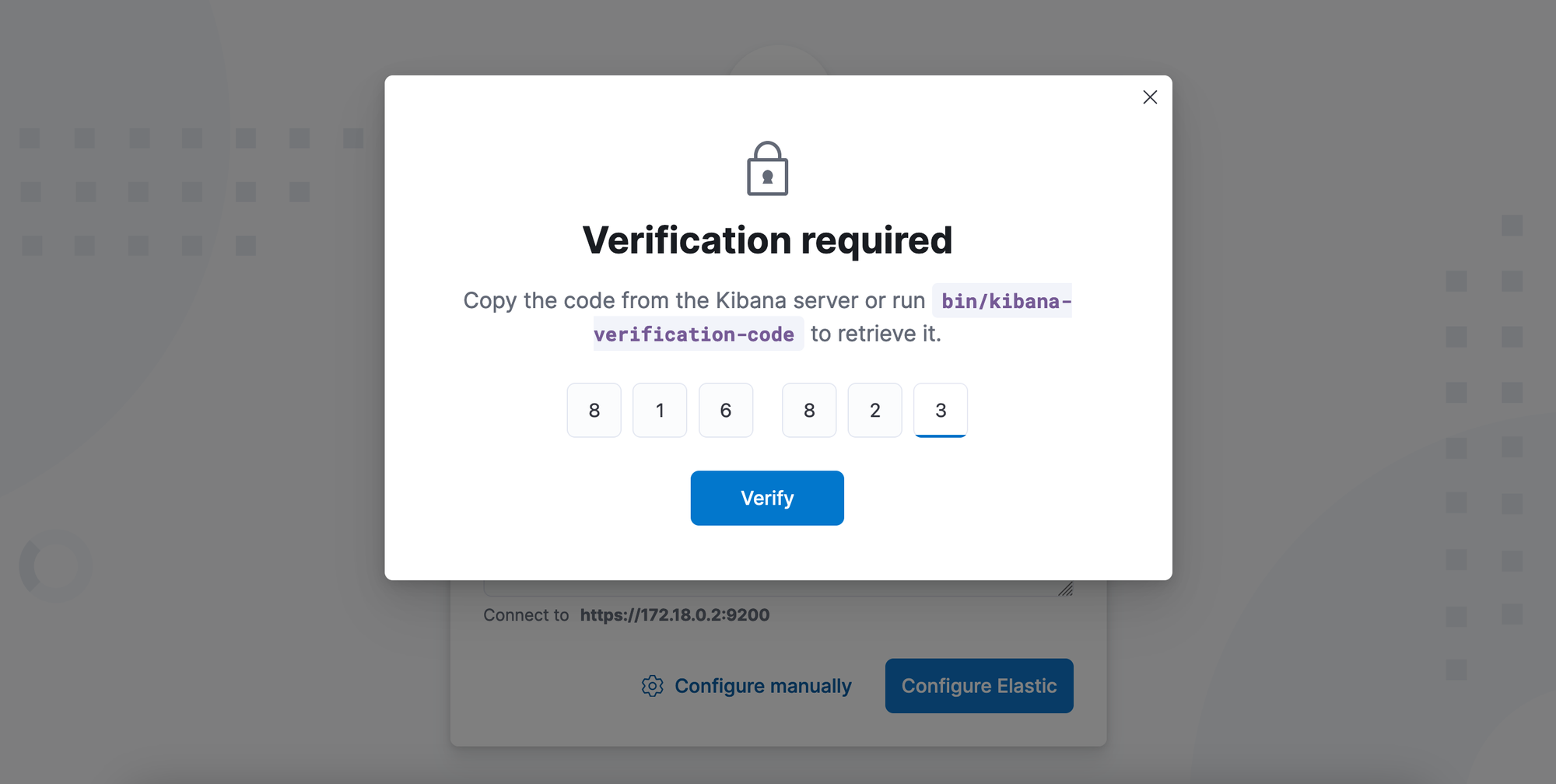Select the third code digit field showing 6
The height and width of the screenshot is (784, 1556).
point(726,410)
